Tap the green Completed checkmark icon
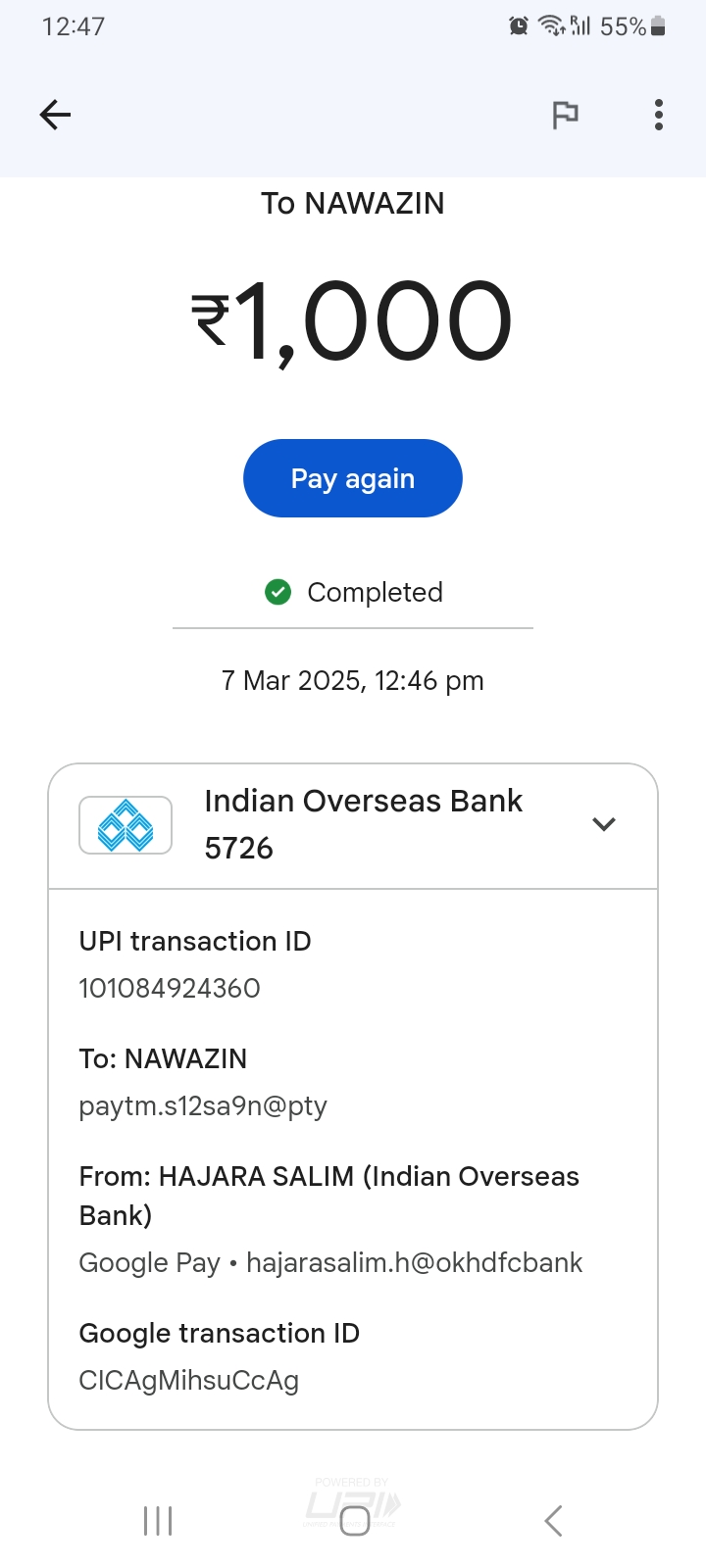The width and height of the screenshot is (706, 1568). click(x=278, y=592)
